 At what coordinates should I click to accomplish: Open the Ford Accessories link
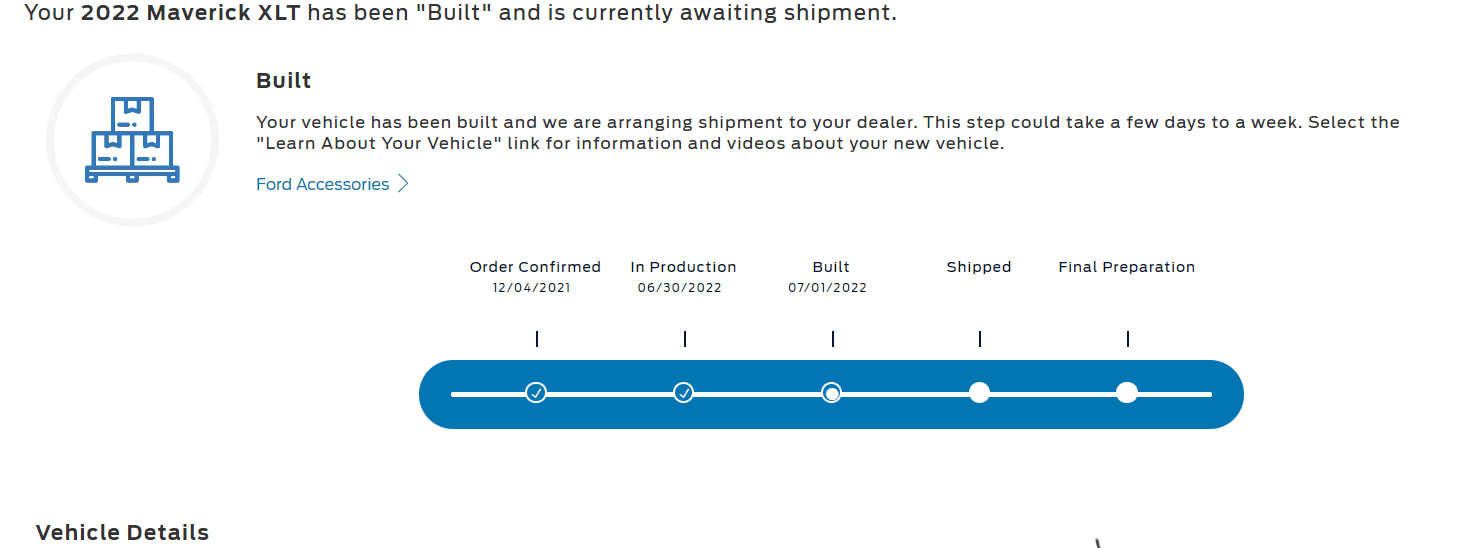[x=322, y=184]
